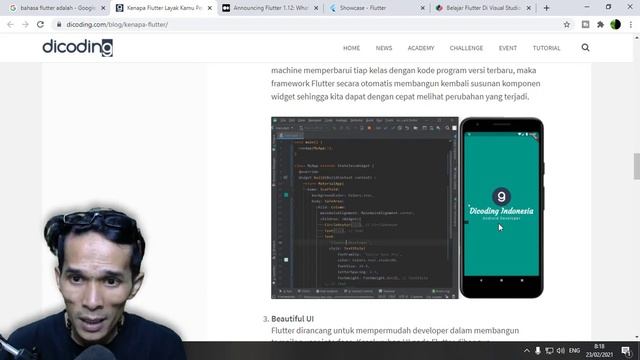View site info via the padlock icon
The height and width of the screenshot is (360, 640).
coord(59,24)
